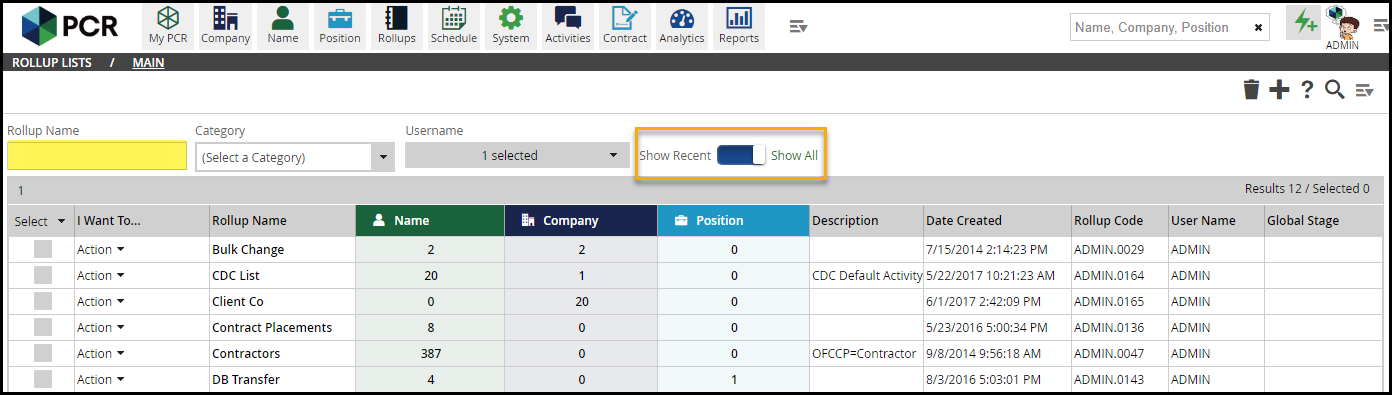
Task: Clear the search box with the x
Action: coord(1258,28)
